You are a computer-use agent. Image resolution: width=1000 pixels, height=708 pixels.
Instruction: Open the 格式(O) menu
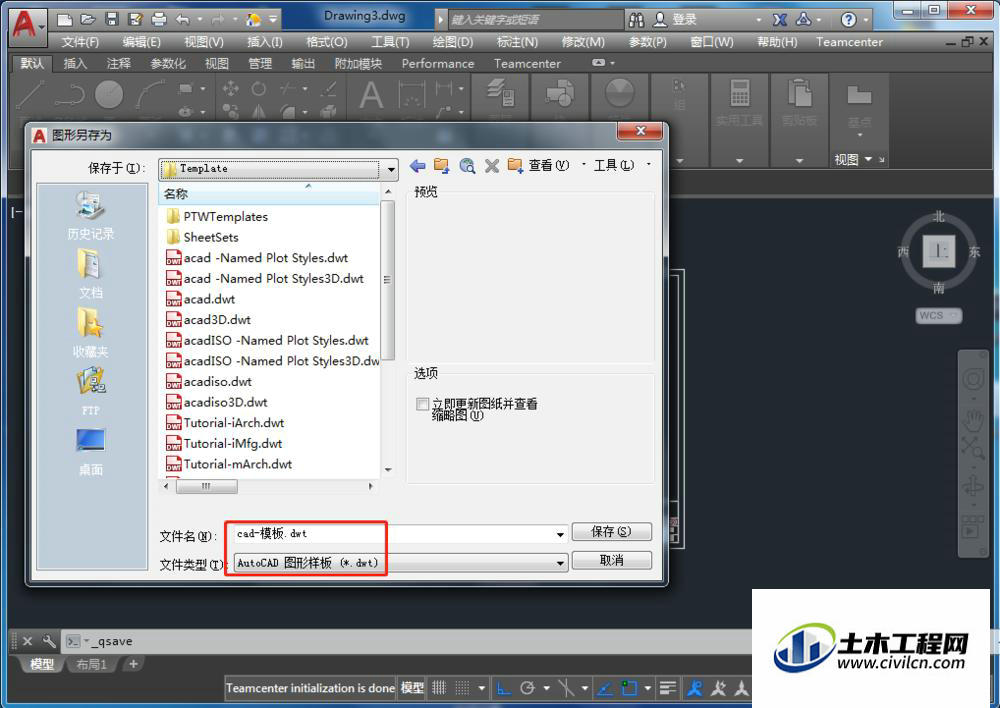pos(327,42)
